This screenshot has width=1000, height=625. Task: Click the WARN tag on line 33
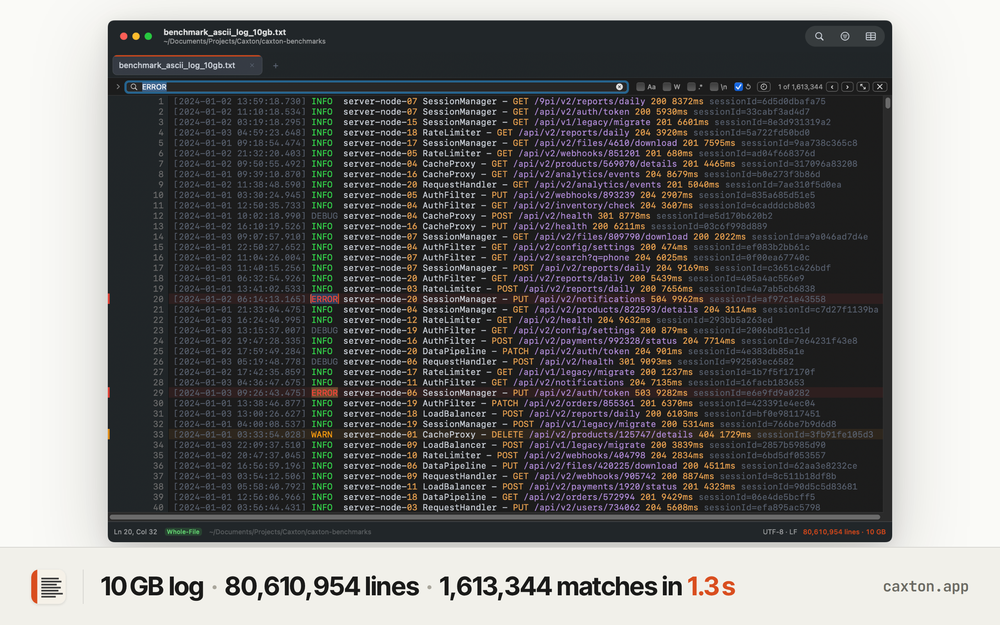point(321,434)
